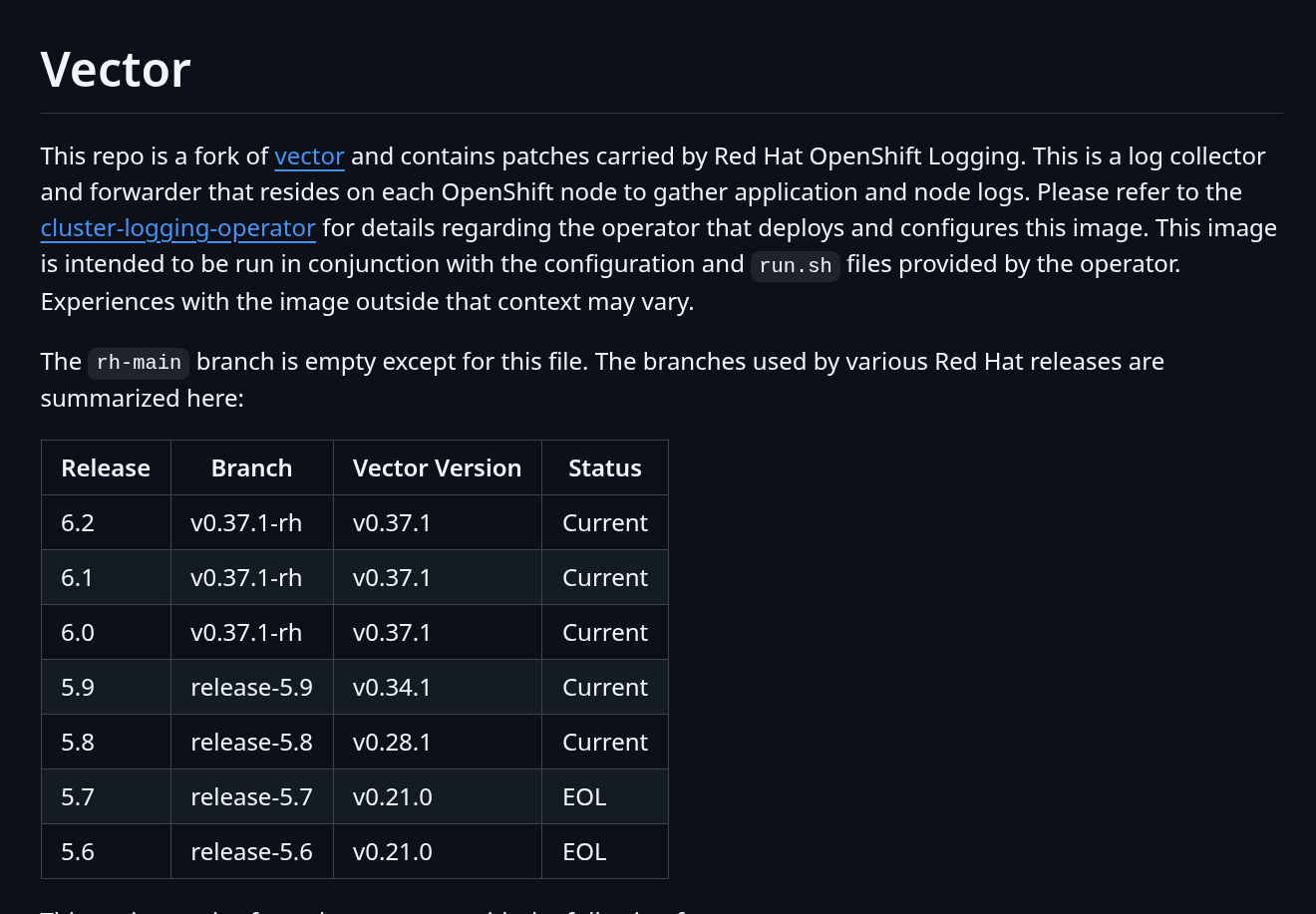Click the rh-main inline code label
The image size is (1316, 914).
tap(139, 363)
